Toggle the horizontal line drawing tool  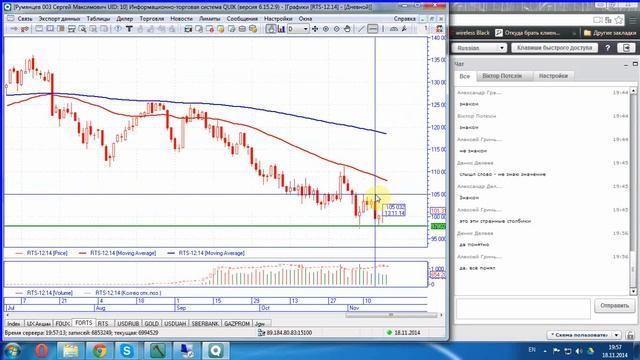click(x=372, y=29)
